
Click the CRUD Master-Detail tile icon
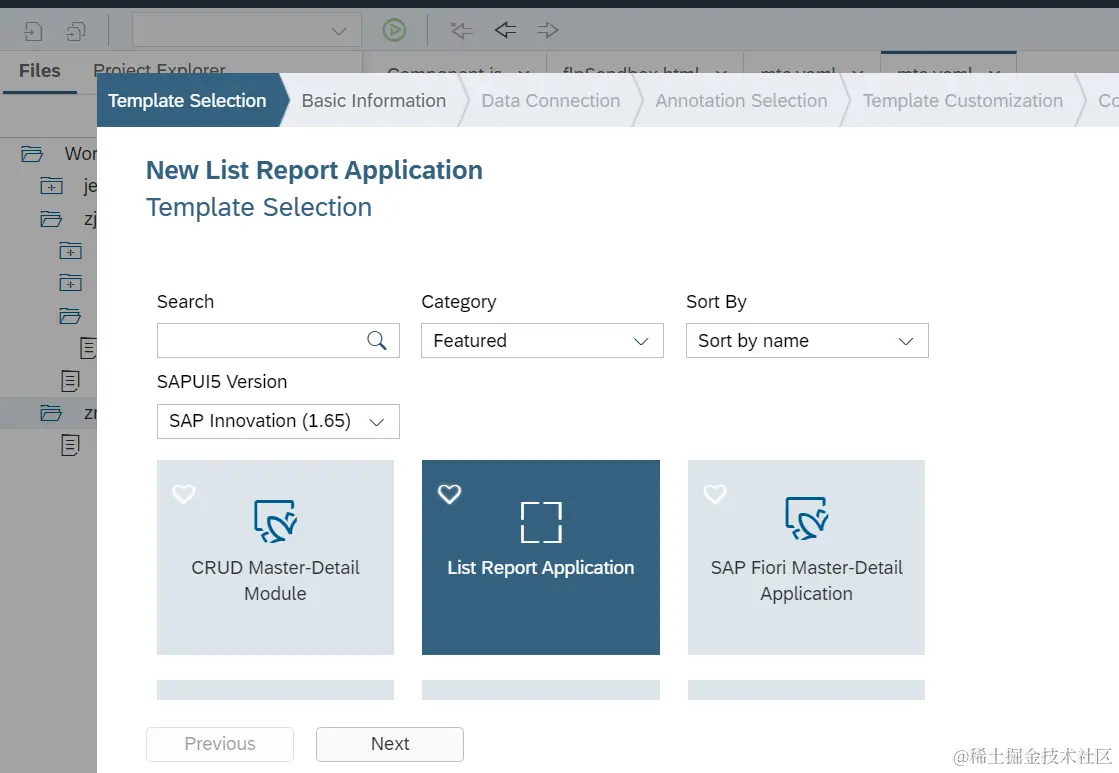click(275, 521)
